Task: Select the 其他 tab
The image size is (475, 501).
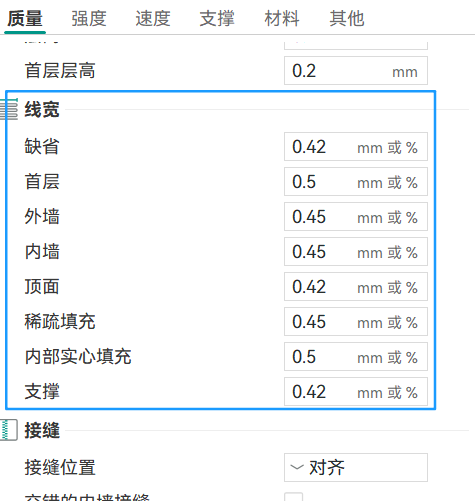Action: tap(347, 18)
